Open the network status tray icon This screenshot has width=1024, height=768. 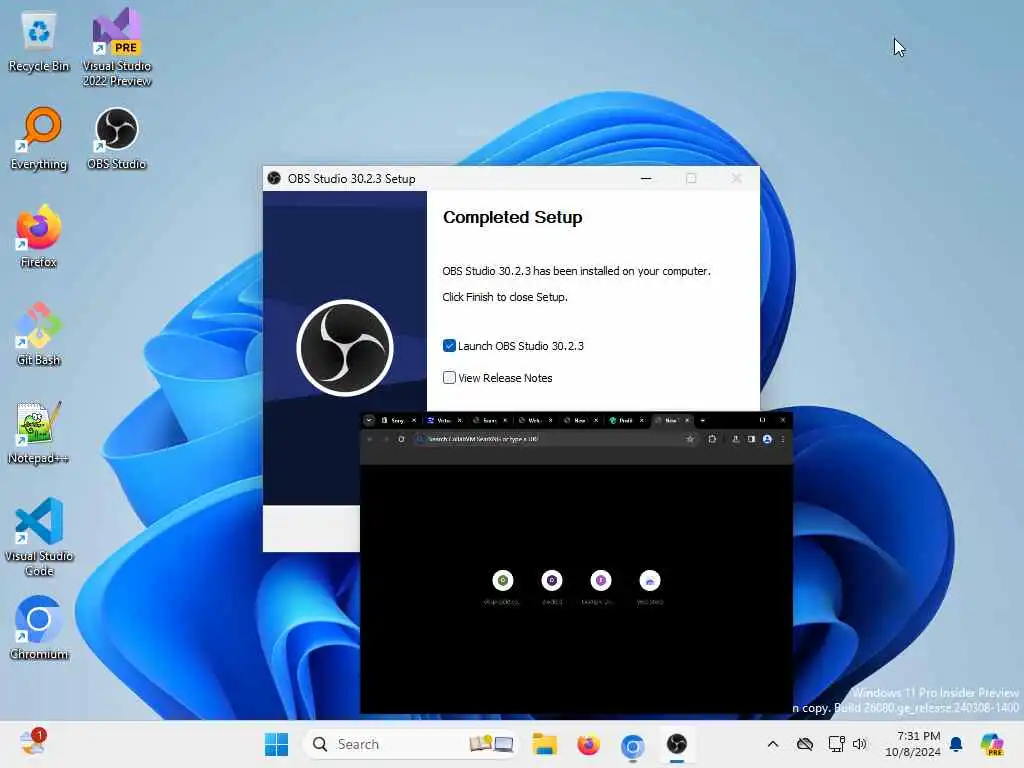[836, 744]
